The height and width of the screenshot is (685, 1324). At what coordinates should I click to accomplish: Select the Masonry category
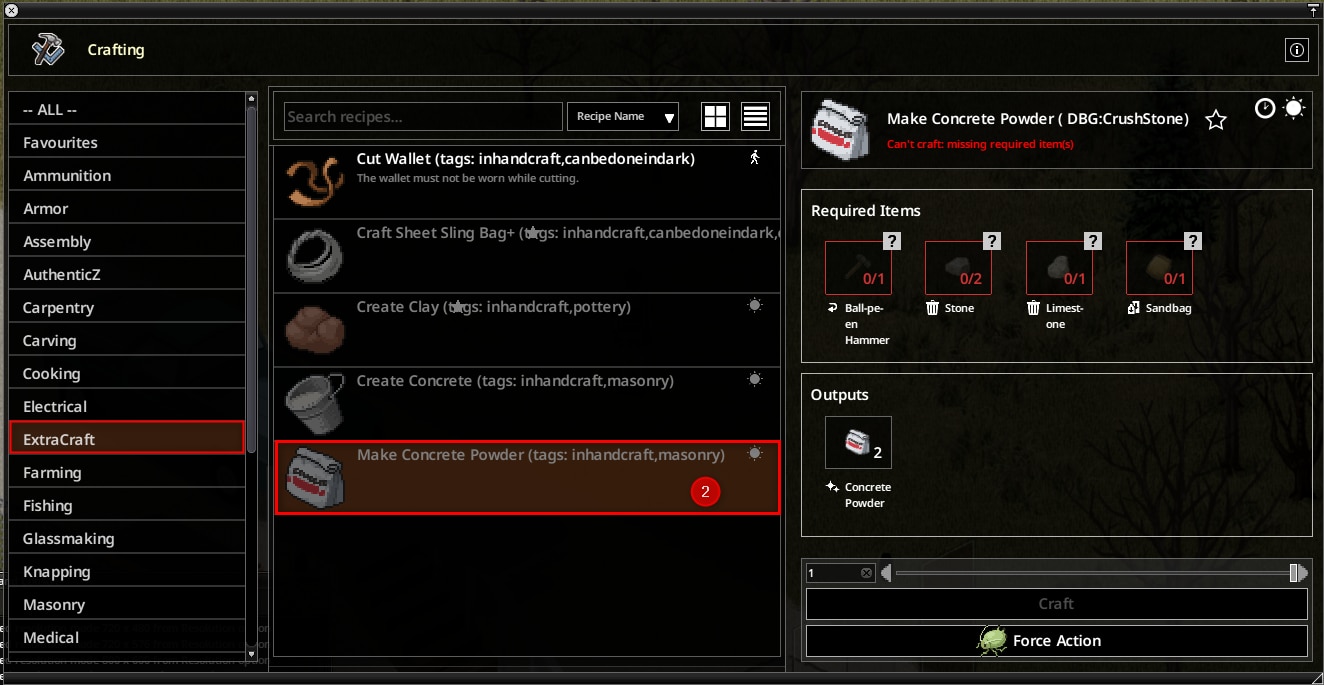pyautogui.click(x=127, y=605)
